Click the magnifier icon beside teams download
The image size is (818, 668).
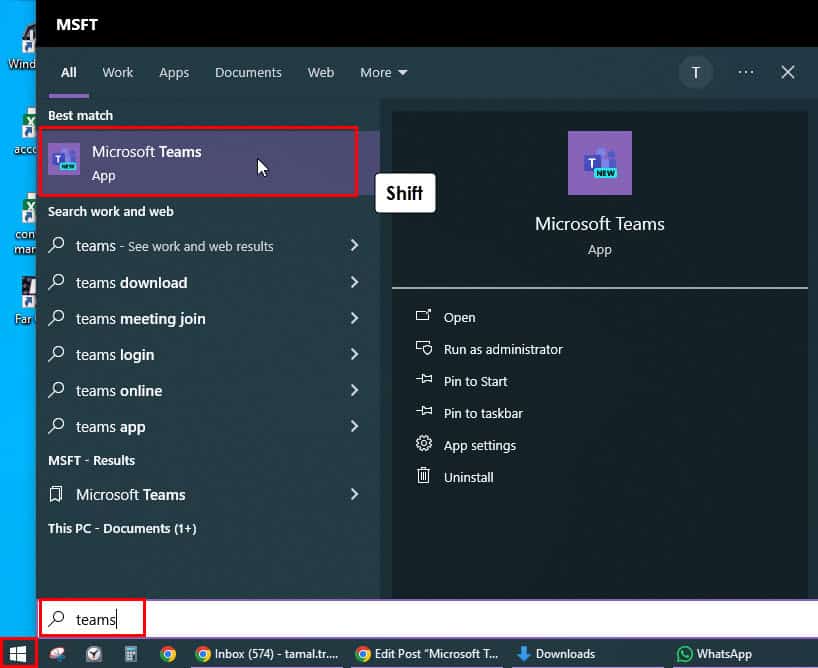(56, 282)
